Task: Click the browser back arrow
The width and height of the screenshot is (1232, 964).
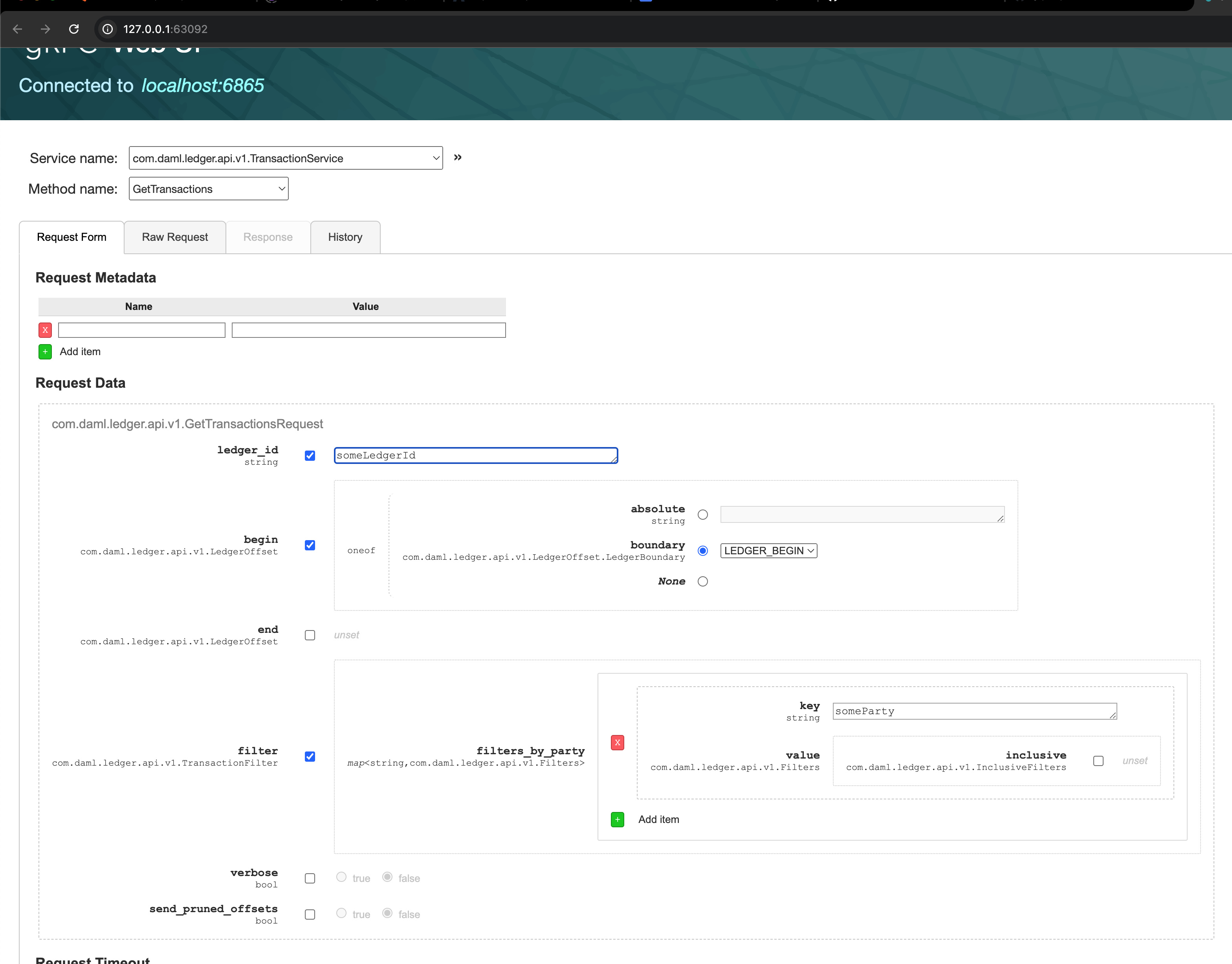Action: coord(18,29)
